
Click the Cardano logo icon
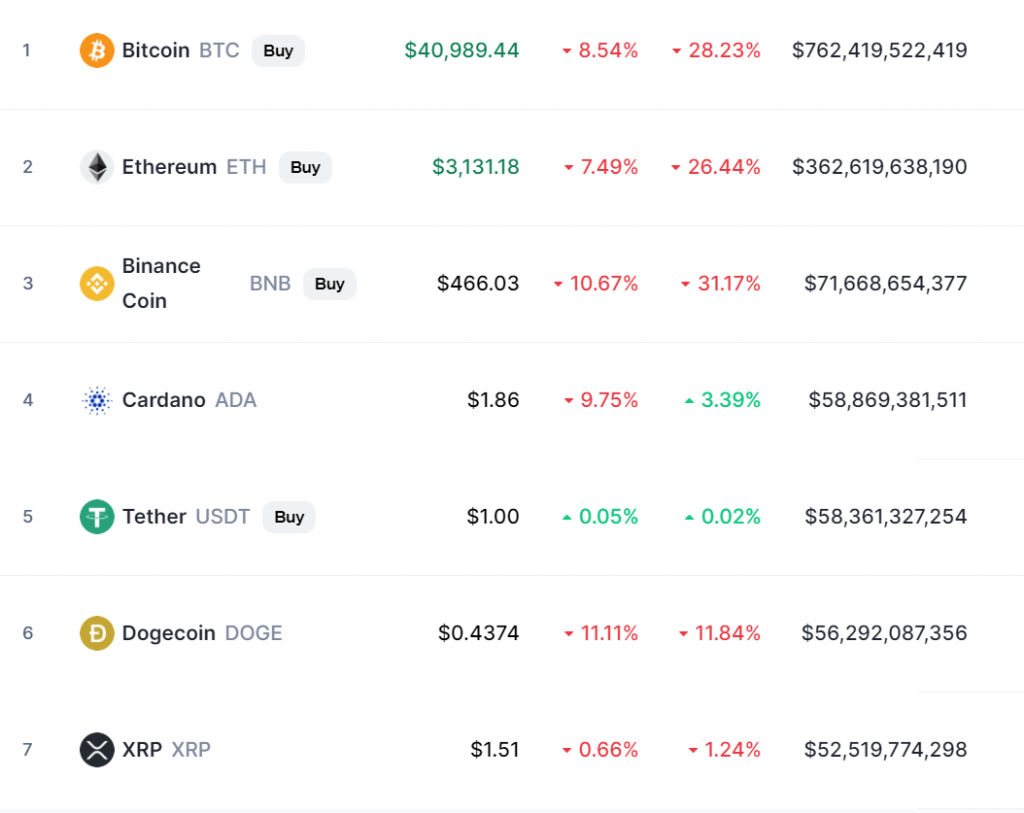point(97,400)
